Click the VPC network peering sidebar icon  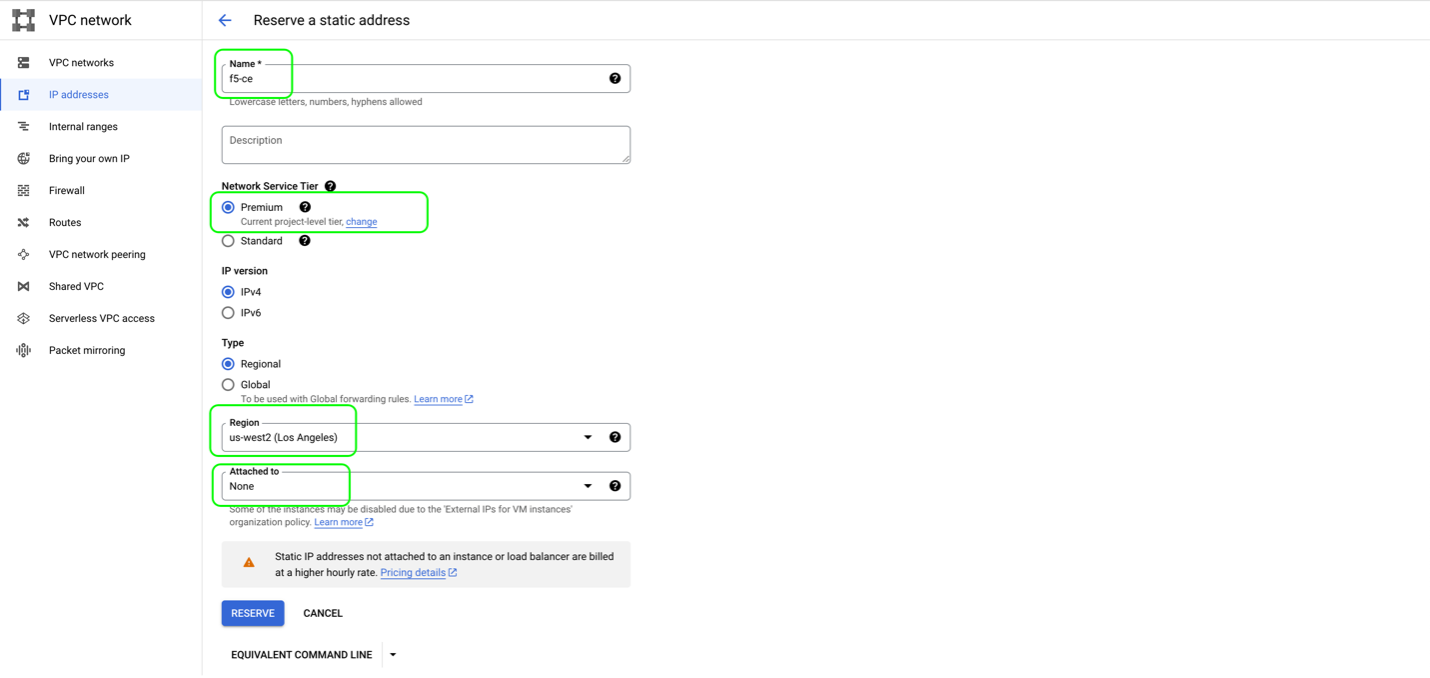[x=22, y=254]
